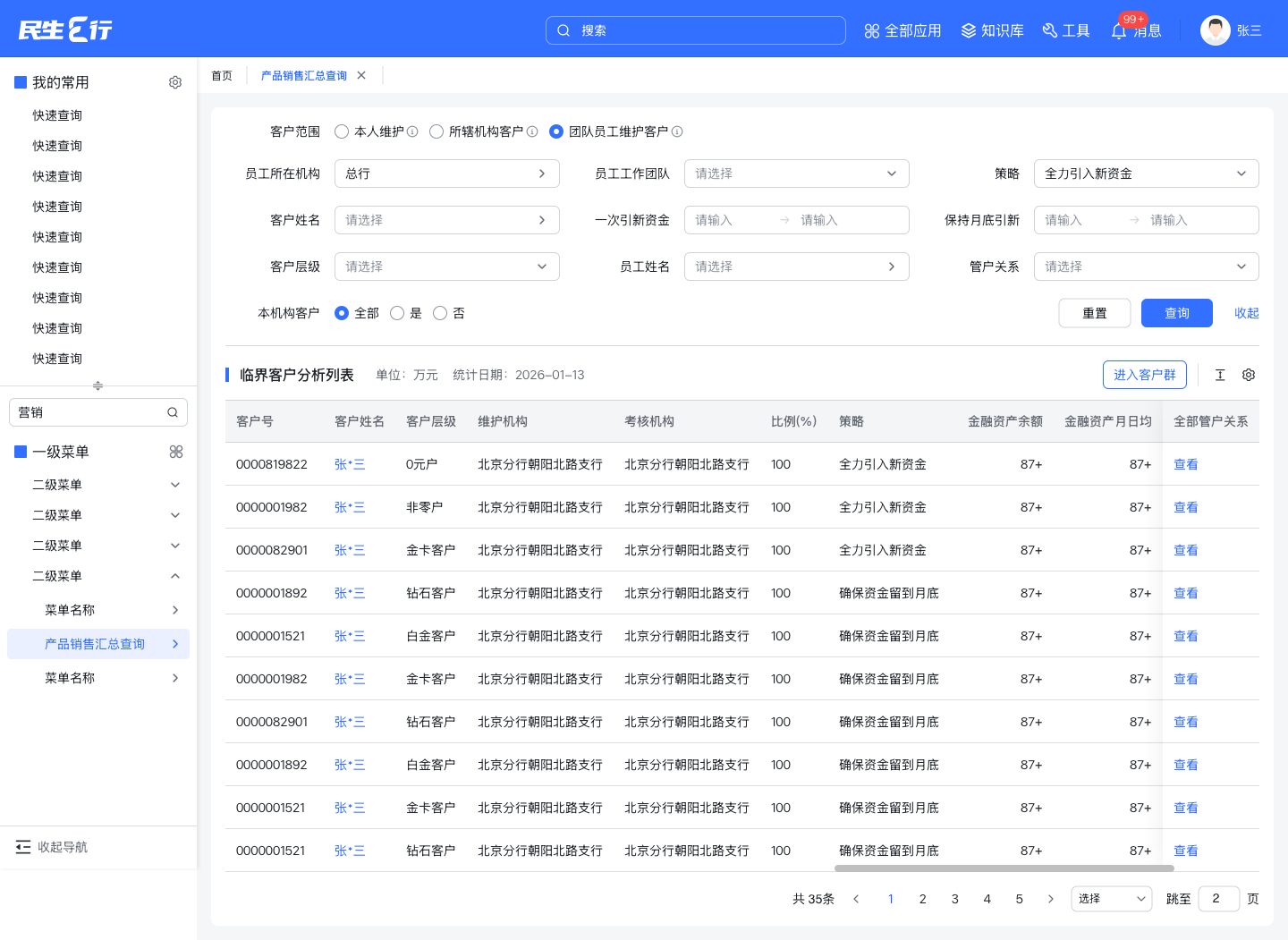Switch to 首页 tab

[222, 75]
